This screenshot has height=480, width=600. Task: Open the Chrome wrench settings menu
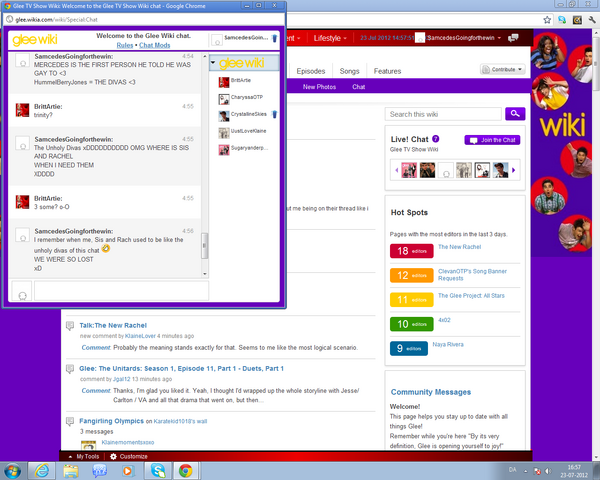point(592,20)
